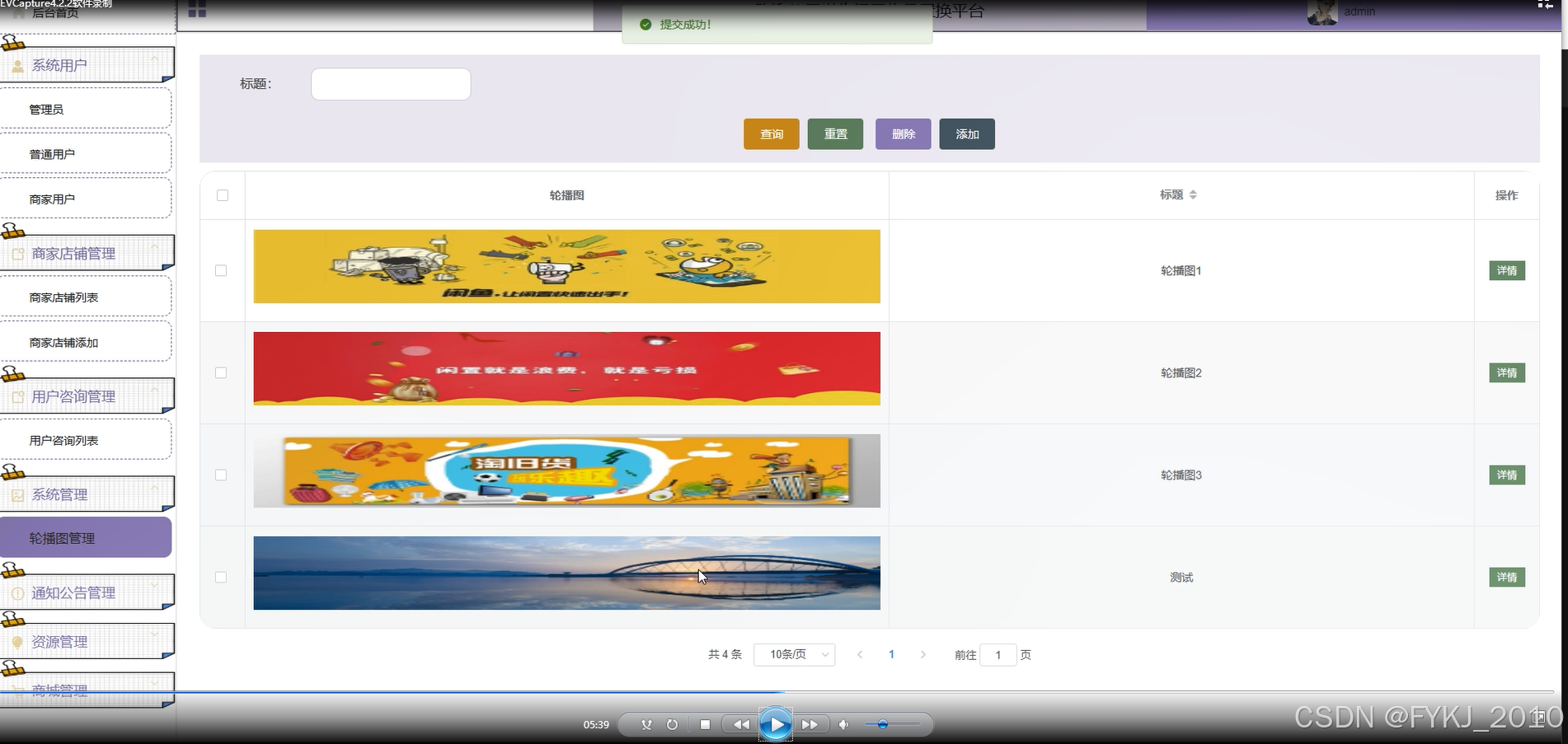Check the 轮播图2 row checkbox
The image size is (1568, 744).
click(221, 372)
